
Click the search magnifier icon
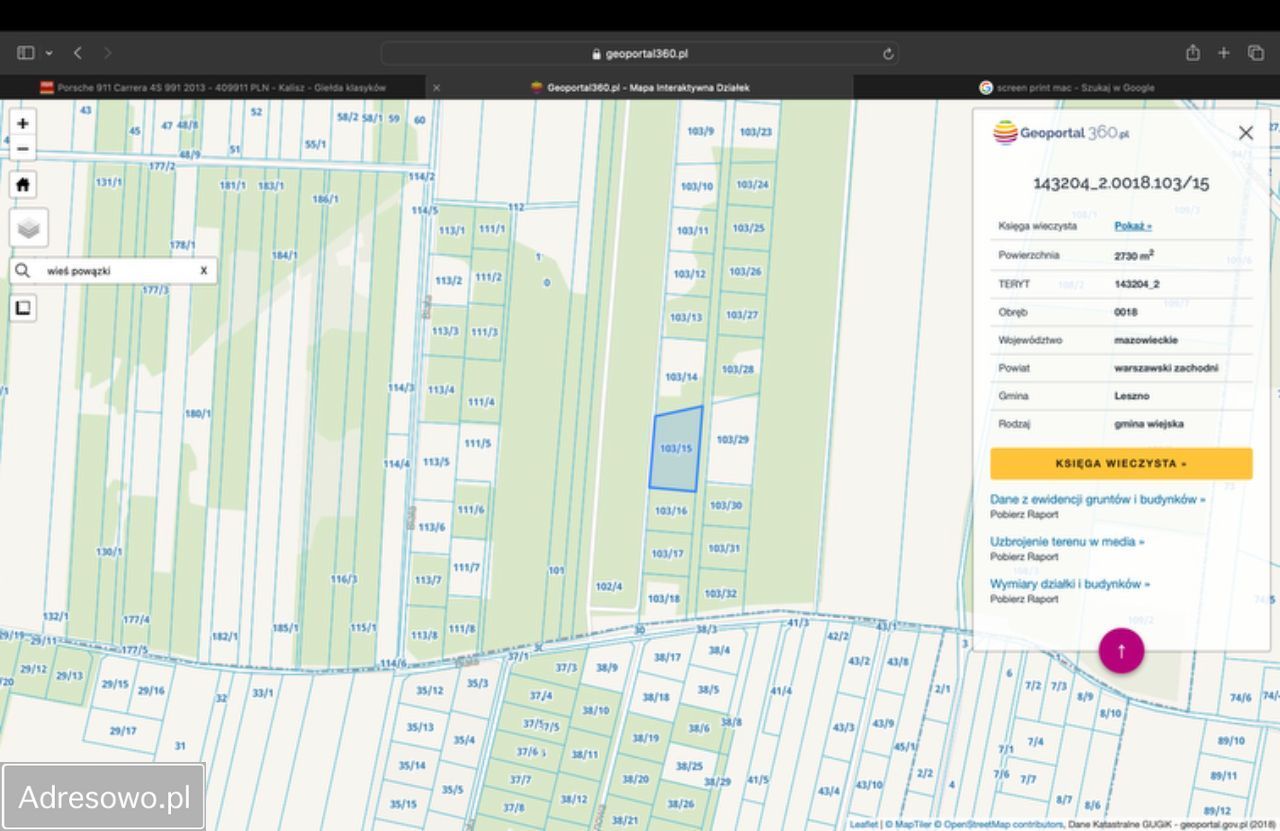pyautogui.click(x=22, y=270)
